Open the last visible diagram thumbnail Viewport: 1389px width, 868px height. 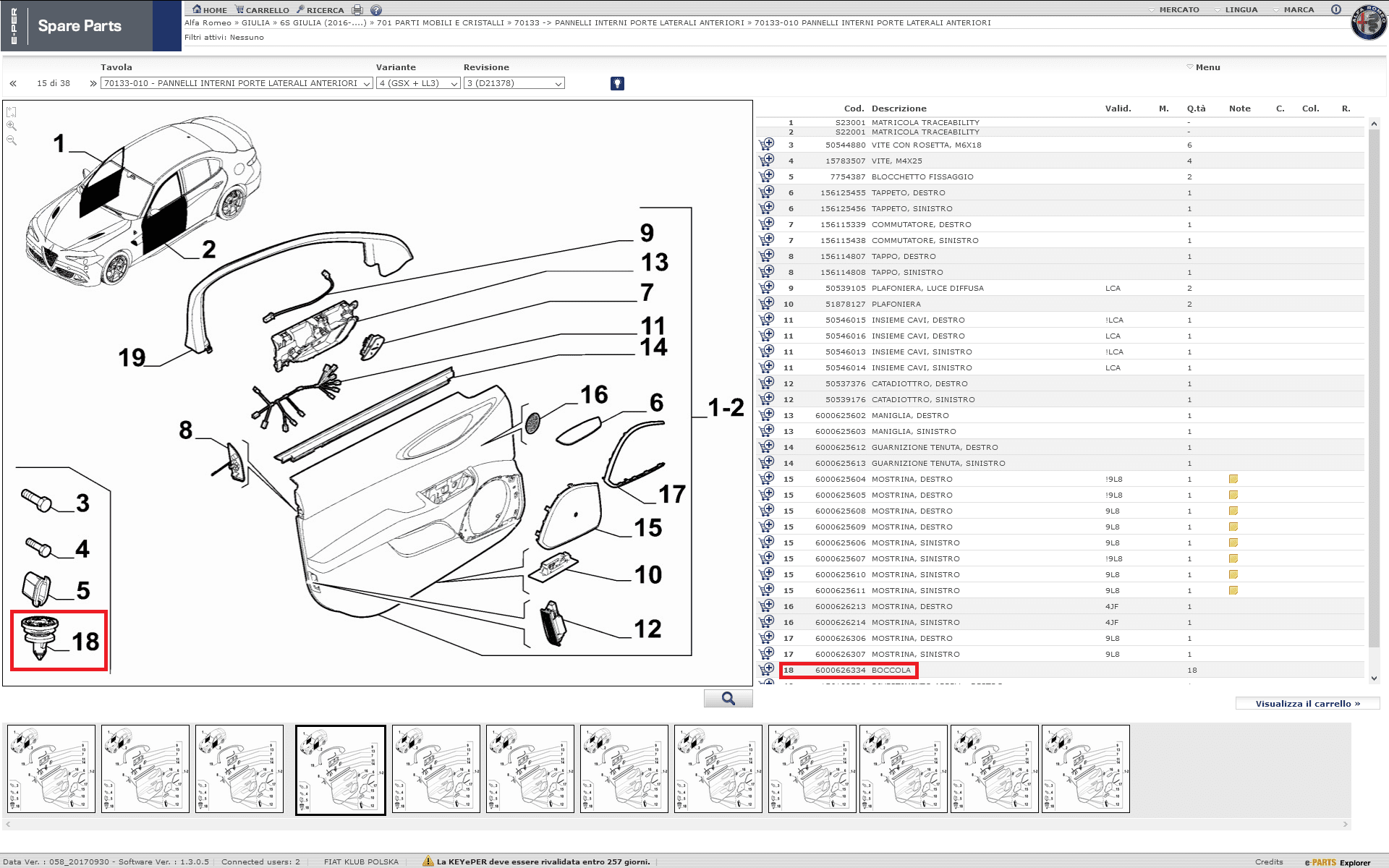[1086, 769]
